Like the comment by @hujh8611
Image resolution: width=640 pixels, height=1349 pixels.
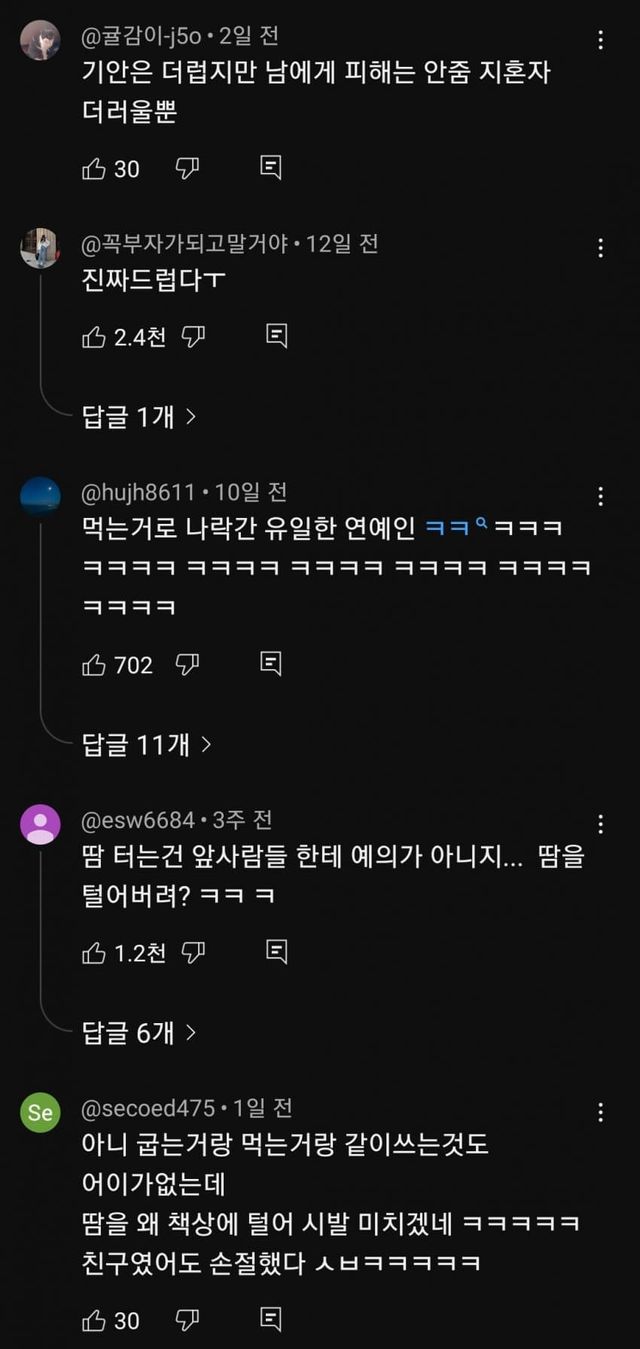coord(94,664)
